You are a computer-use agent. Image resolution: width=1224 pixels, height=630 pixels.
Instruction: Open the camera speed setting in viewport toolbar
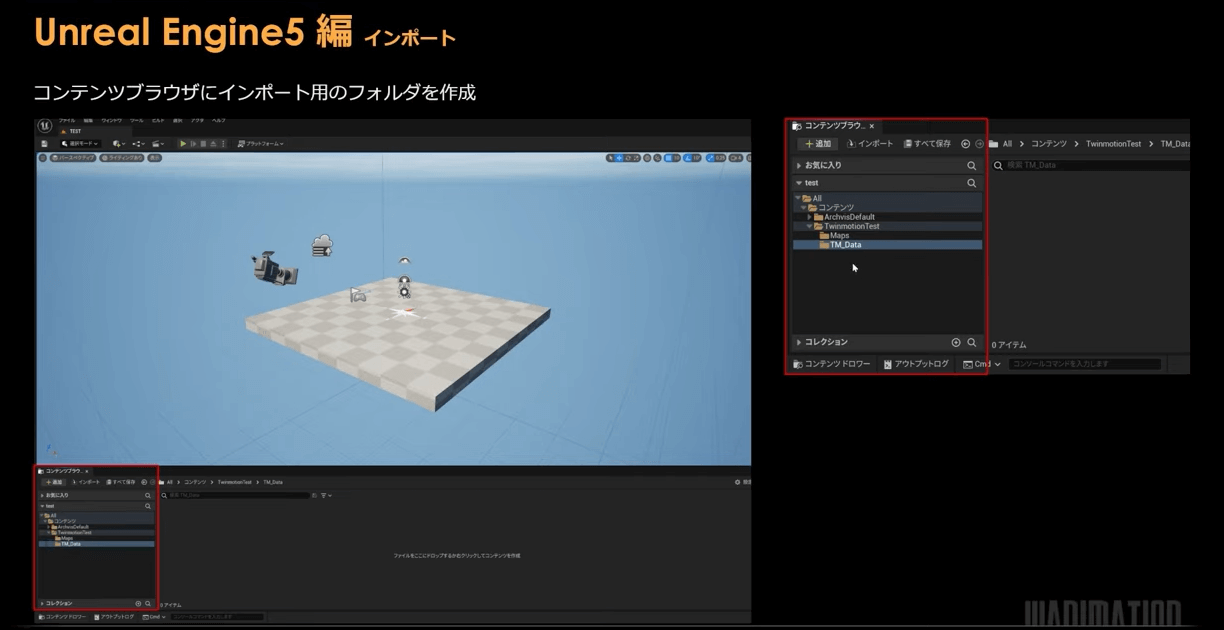[x=736, y=158]
